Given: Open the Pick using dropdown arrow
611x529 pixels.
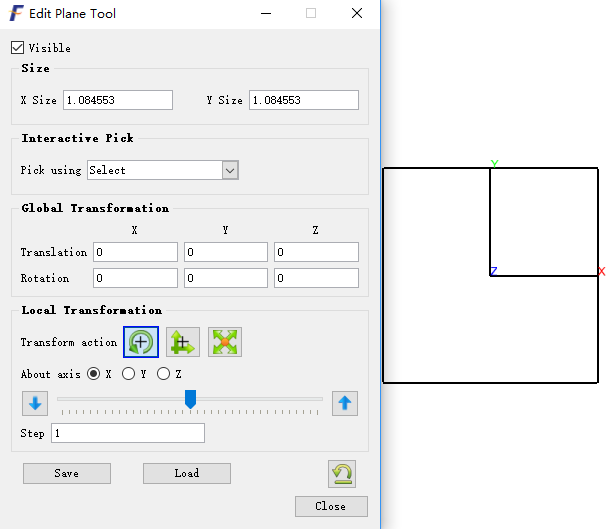Looking at the screenshot, I should 230,170.
